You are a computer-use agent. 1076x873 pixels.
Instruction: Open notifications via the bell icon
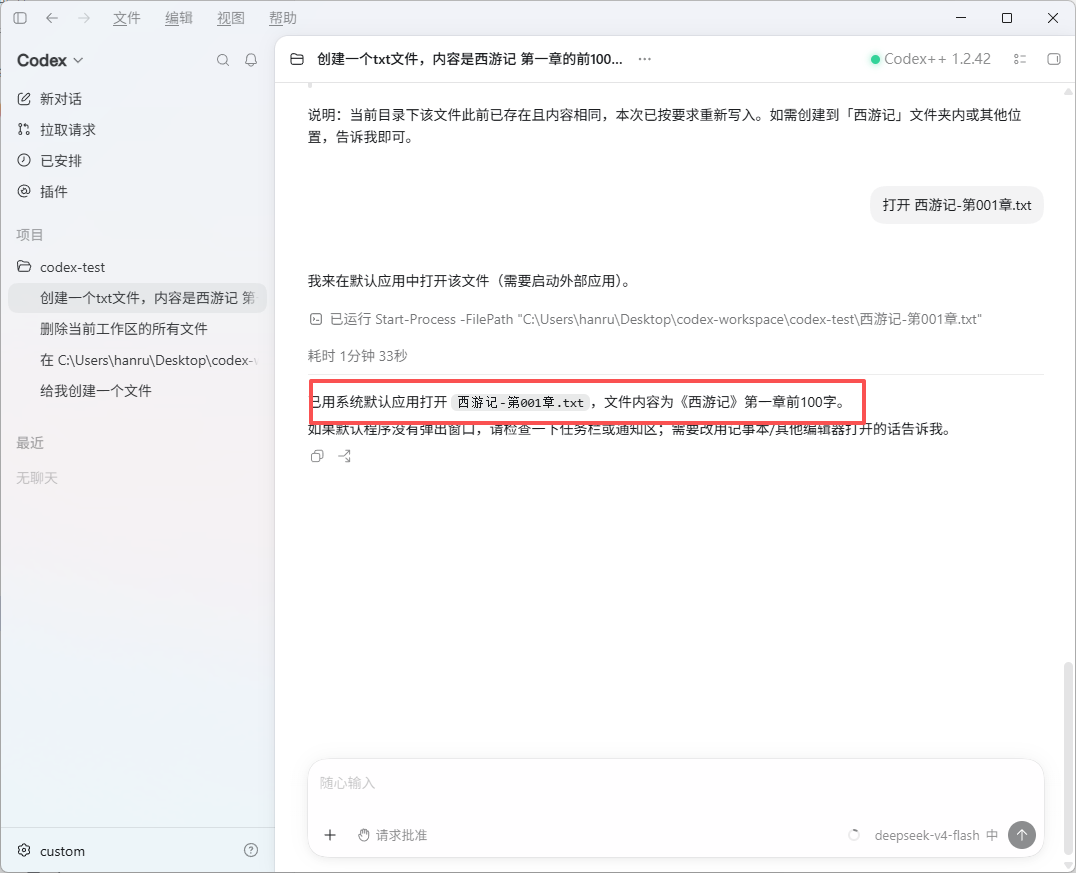[251, 60]
